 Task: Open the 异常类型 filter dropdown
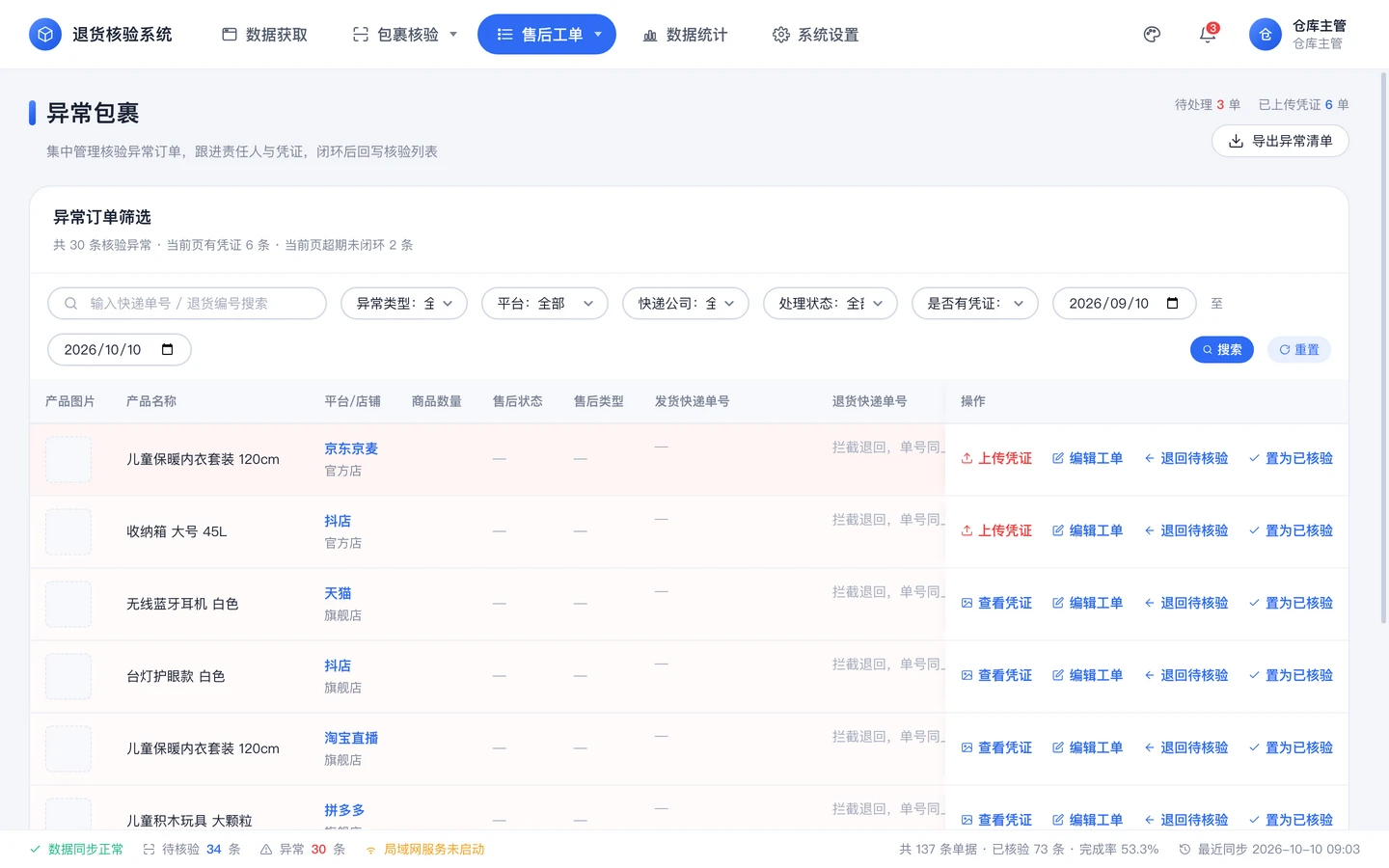[404, 304]
